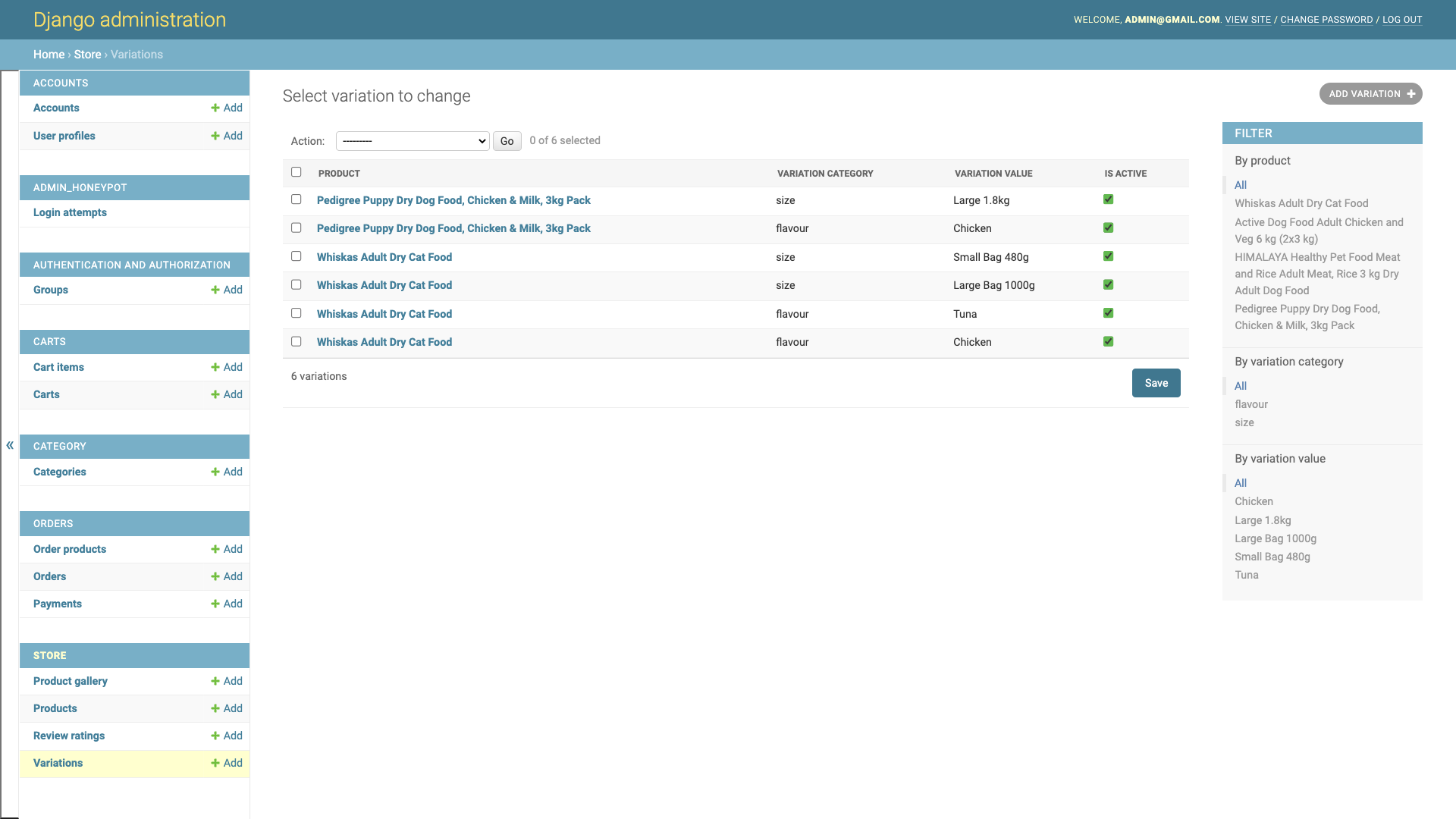Open the Action dropdown

(413, 141)
